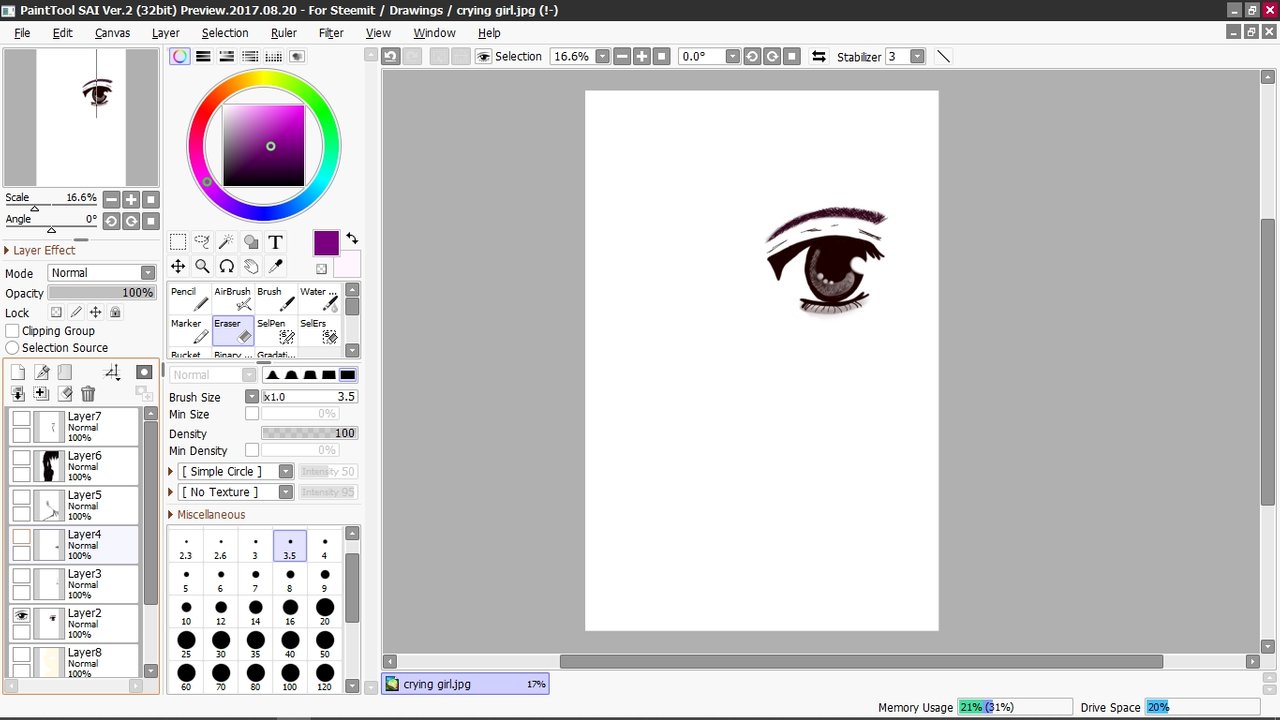The height and width of the screenshot is (720, 1280).
Task: Select the Eyedropper color picker tool
Action: pos(275,266)
